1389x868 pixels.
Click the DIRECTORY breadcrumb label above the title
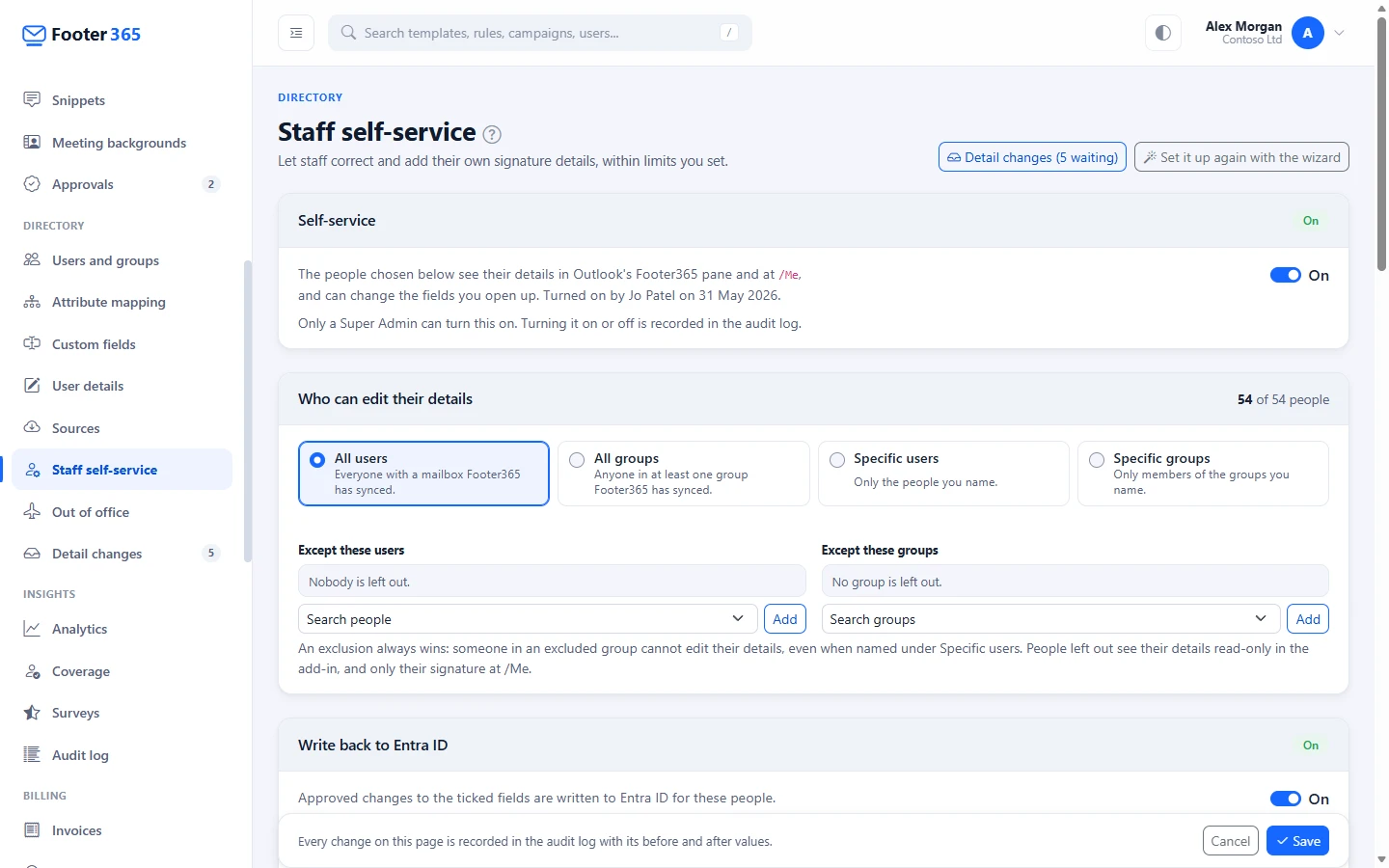point(310,97)
